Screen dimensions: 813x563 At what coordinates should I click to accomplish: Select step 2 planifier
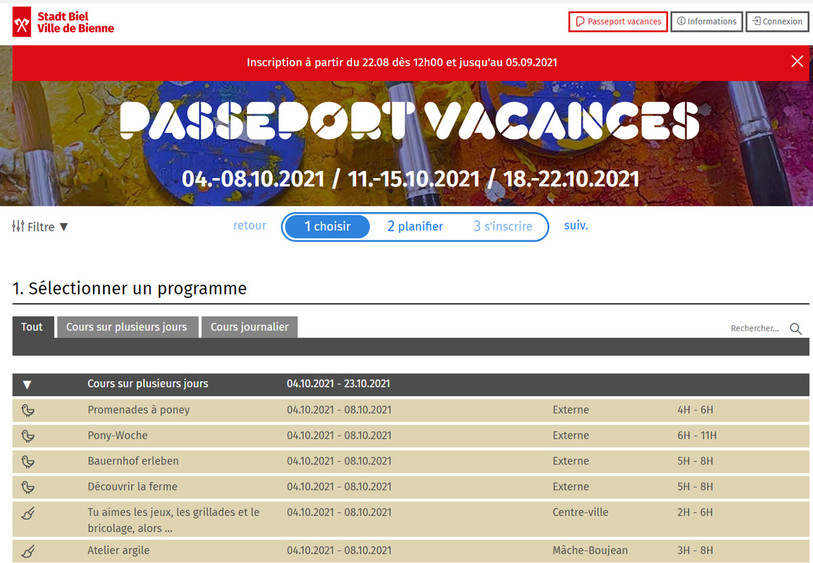tap(415, 227)
